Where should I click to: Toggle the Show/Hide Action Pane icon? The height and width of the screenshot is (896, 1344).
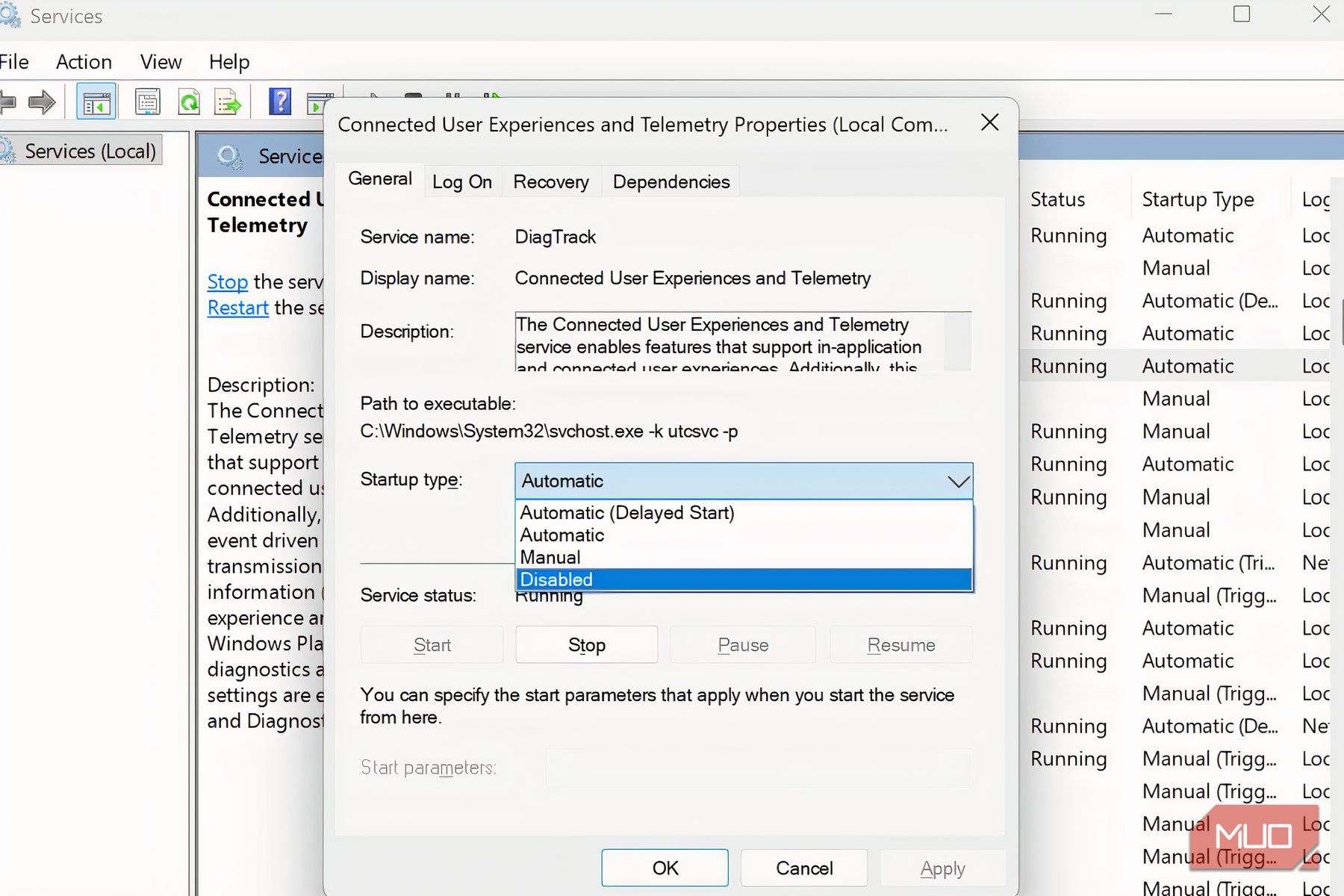coord(319,103)
